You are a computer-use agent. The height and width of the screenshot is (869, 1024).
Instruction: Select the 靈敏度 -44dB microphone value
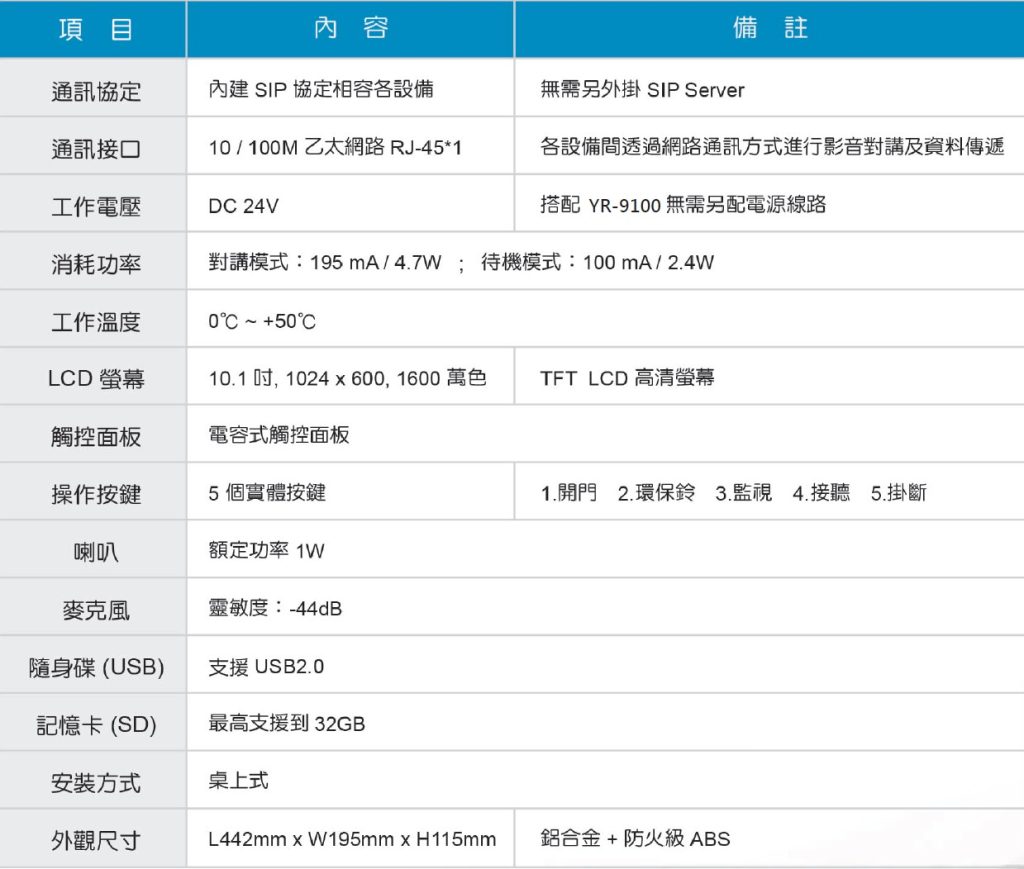[x=275, y=608]
